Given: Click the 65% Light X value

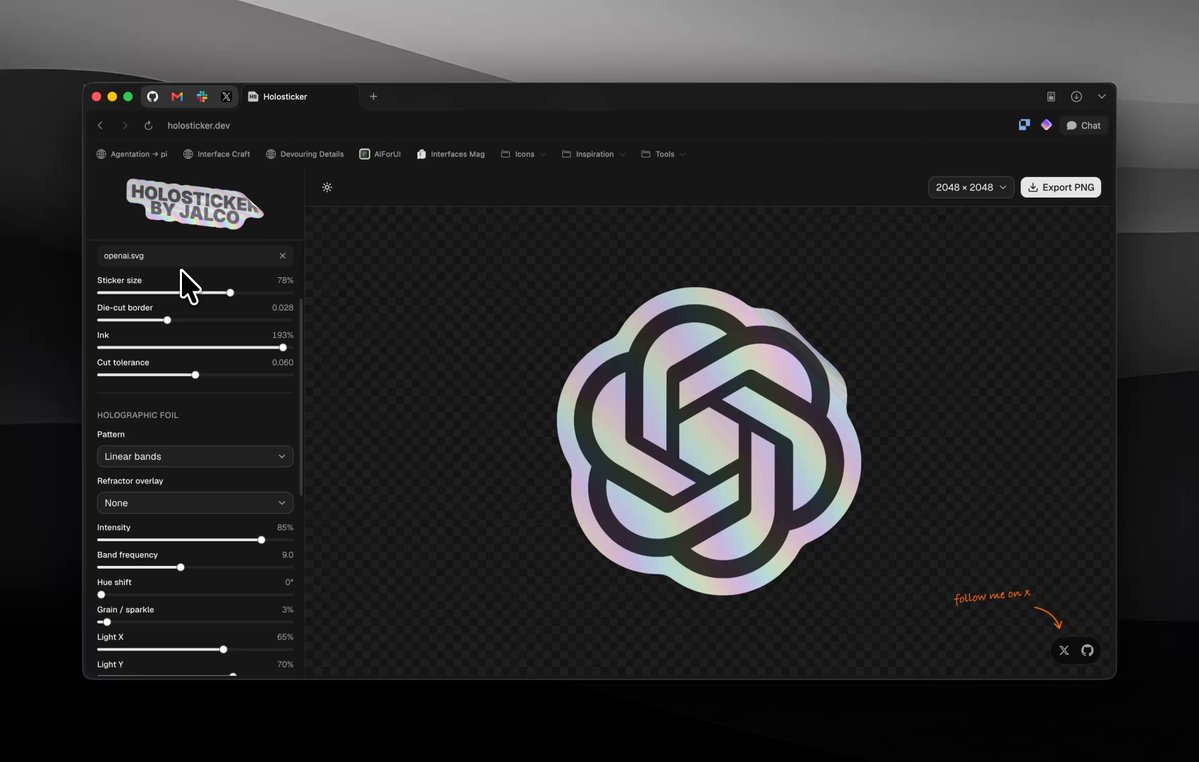Looking at the screenshot, I should 285,637.
